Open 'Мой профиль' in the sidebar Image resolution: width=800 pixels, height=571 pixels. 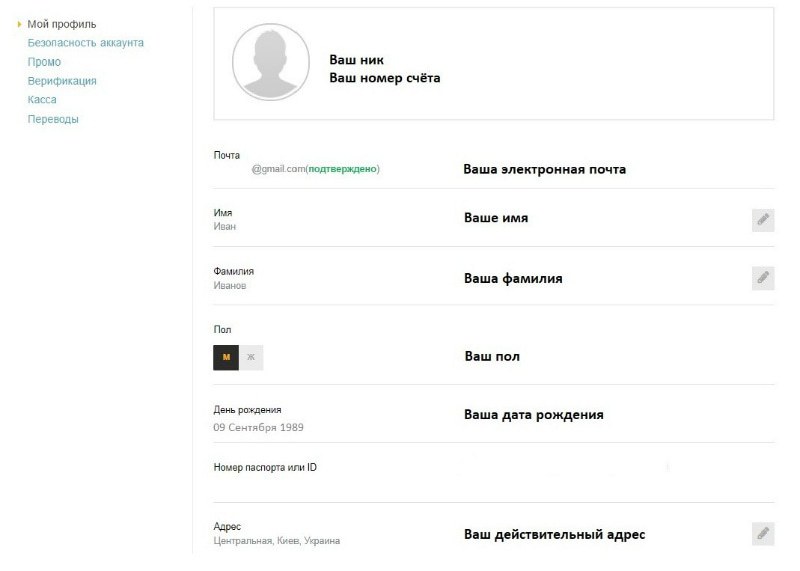pyautogui.click(x=62, y=24)
